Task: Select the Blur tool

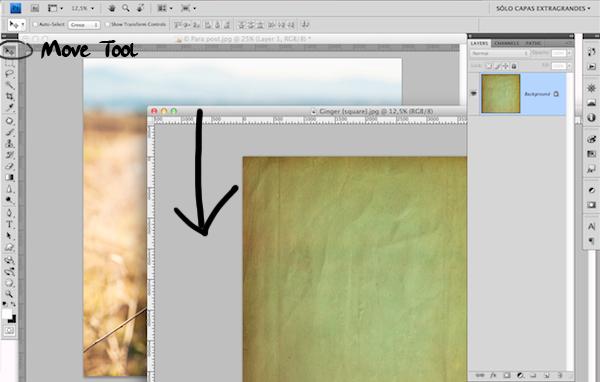Action: click(x=10, y=189)
